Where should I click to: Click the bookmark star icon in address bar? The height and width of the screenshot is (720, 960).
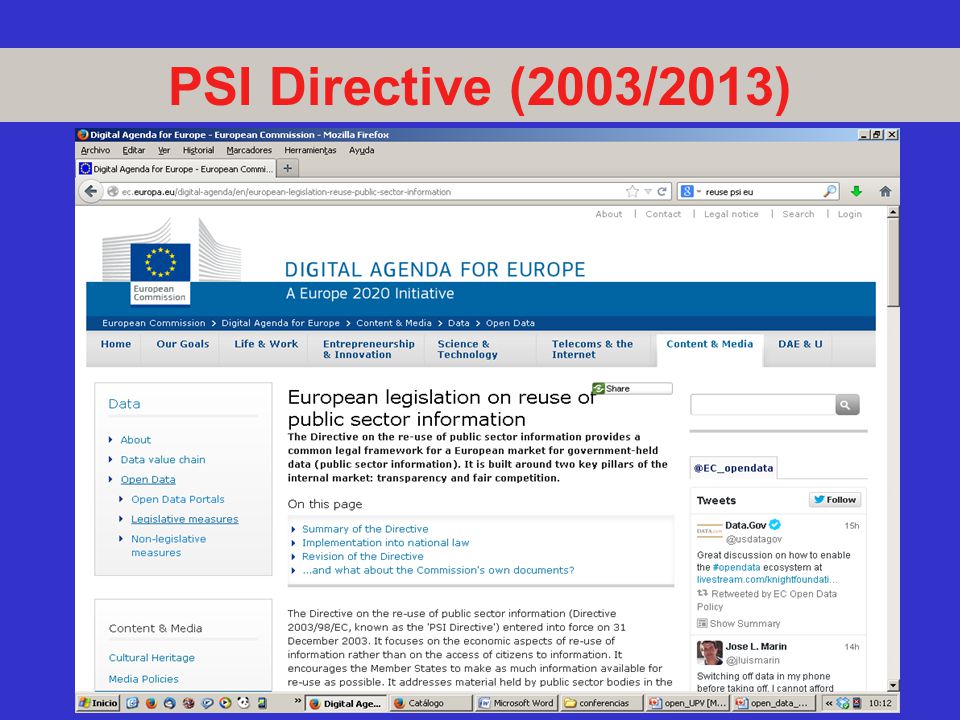coord(632,192)
